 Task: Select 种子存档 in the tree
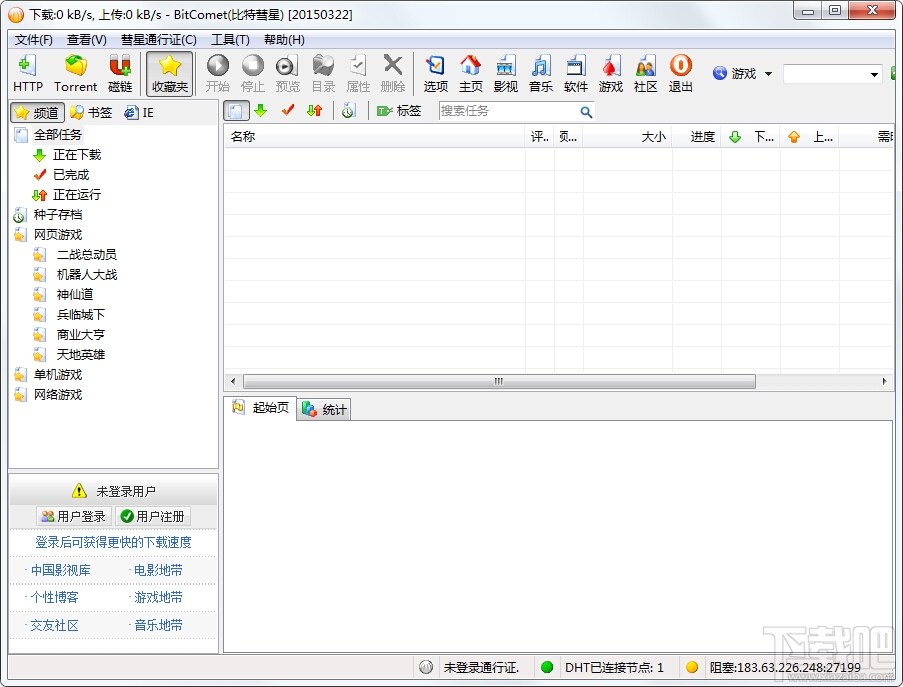[x=58, y=215]
